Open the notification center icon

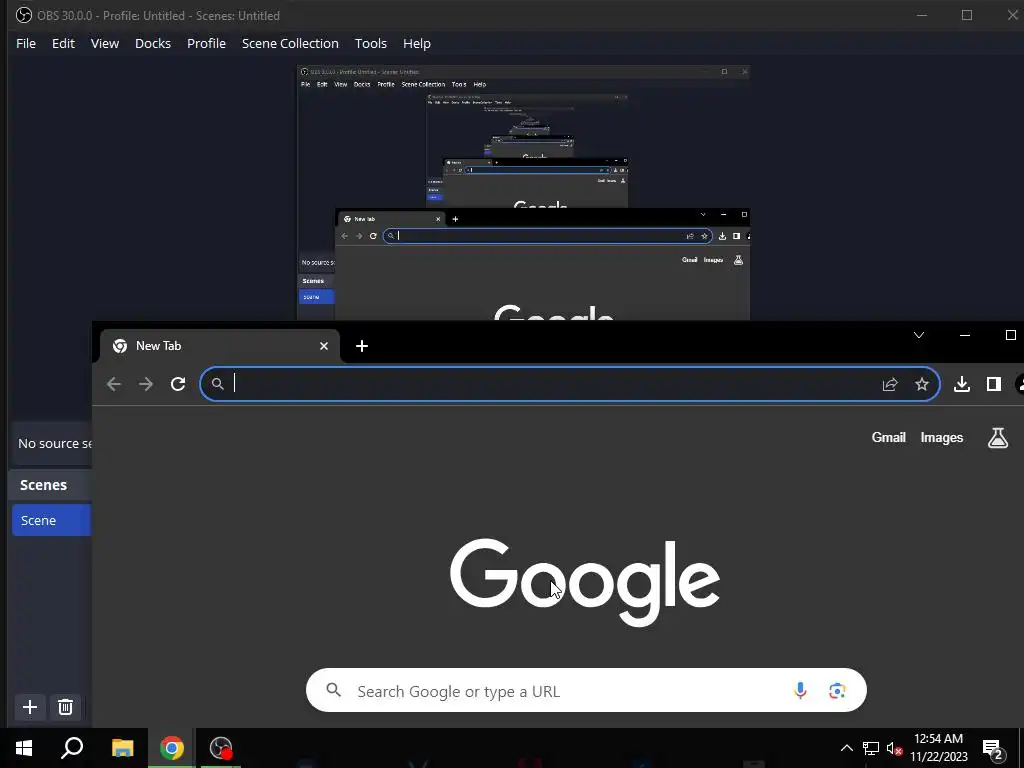993,748
